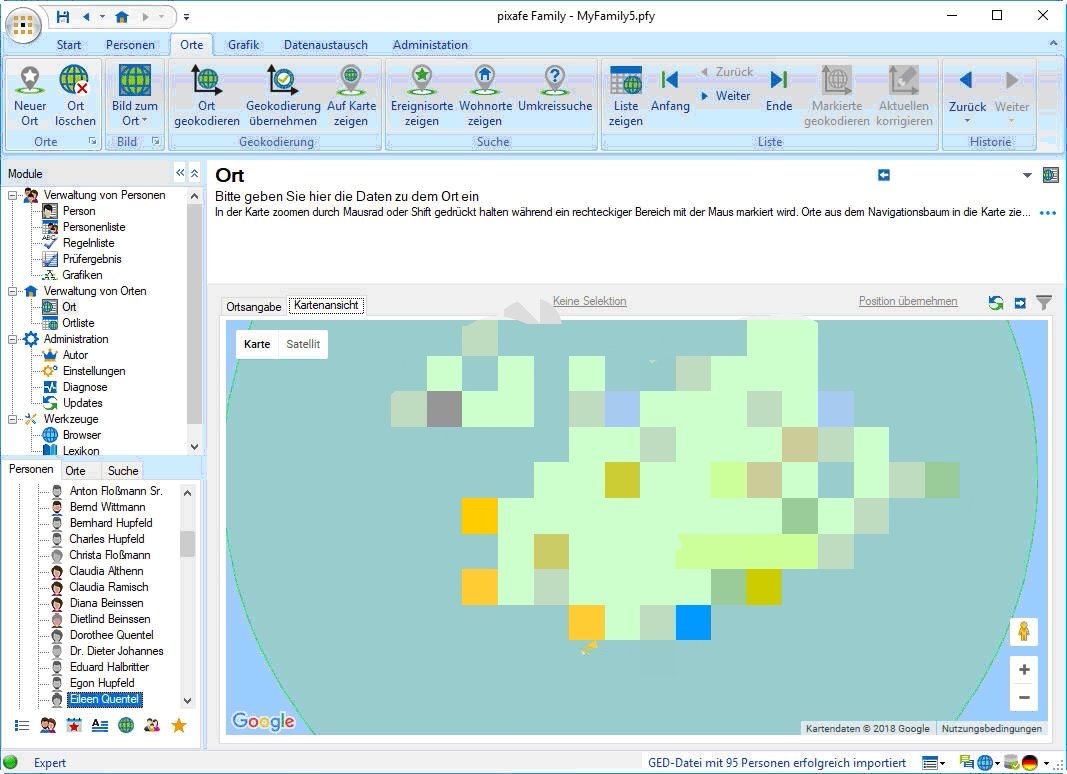Click the Street View pegman icon
The image size is (1067, 774).
point(1023,632)
